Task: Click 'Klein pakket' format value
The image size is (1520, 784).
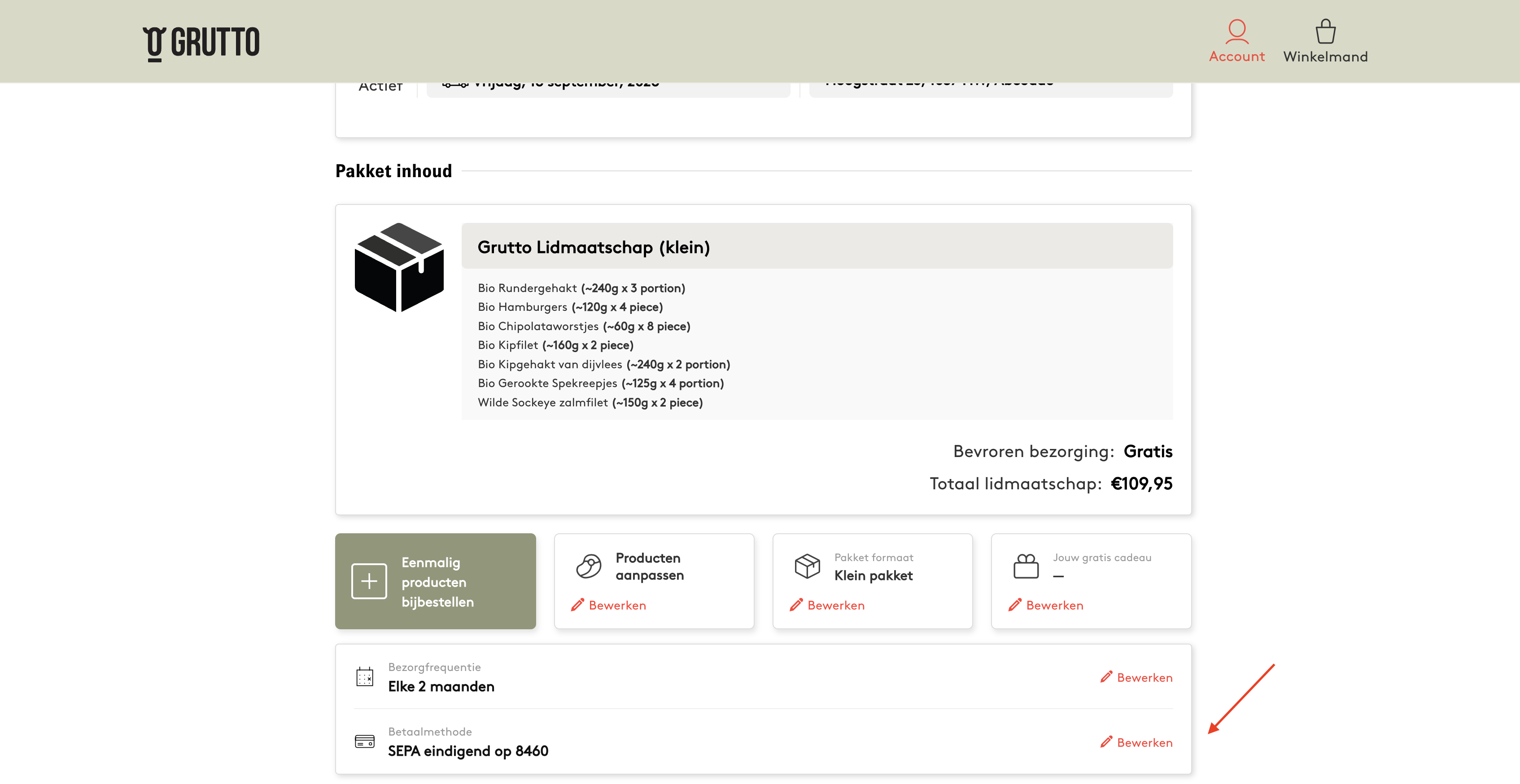Action: pos(874,575)
